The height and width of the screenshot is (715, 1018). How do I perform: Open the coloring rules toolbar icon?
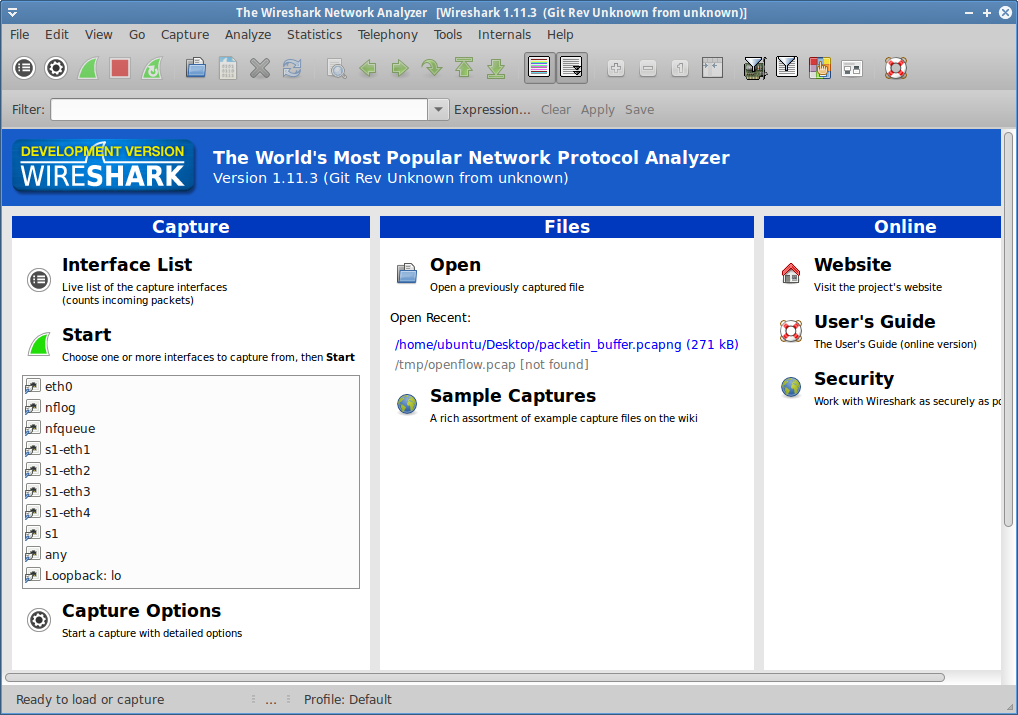819,68
